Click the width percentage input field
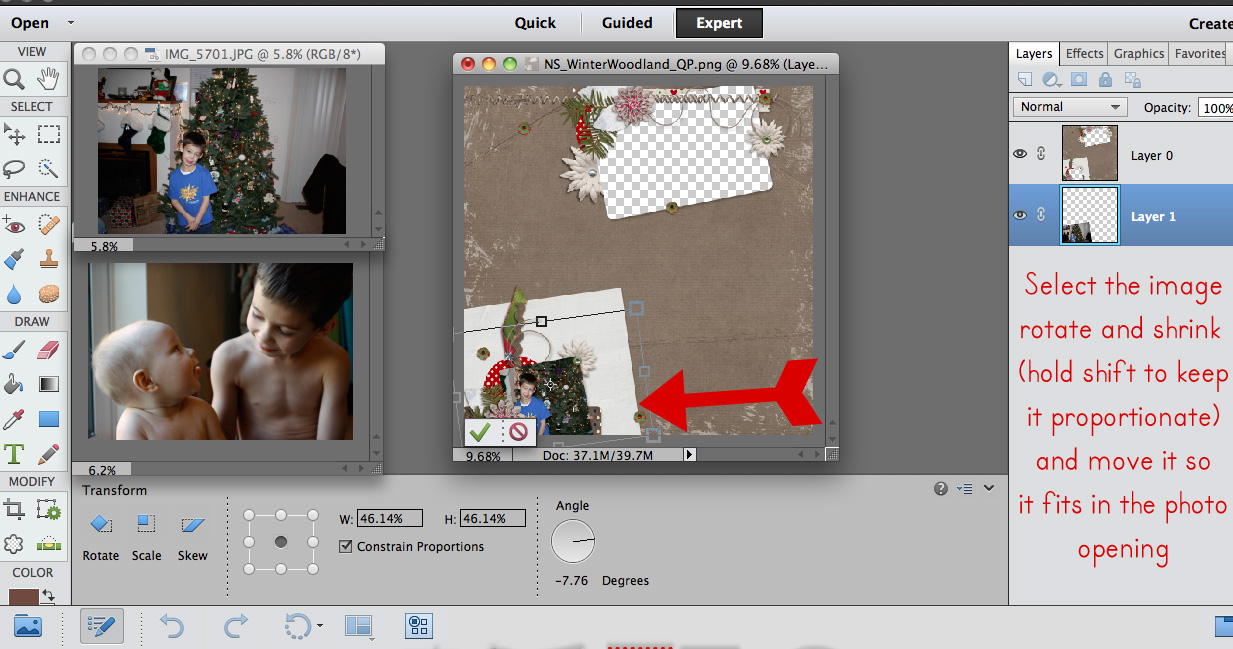 coord(389,518)
